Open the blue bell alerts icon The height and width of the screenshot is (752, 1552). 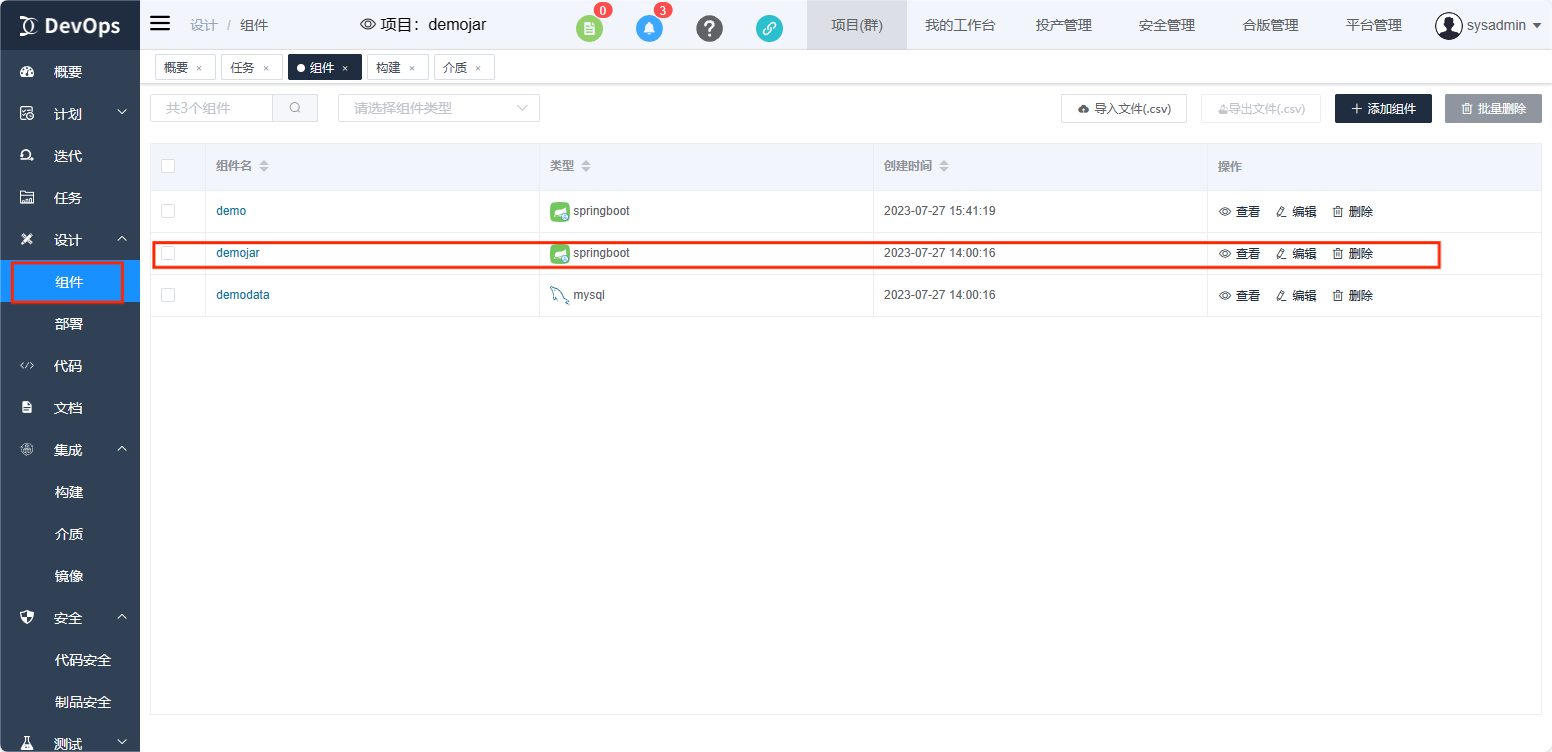pos(650,28)
